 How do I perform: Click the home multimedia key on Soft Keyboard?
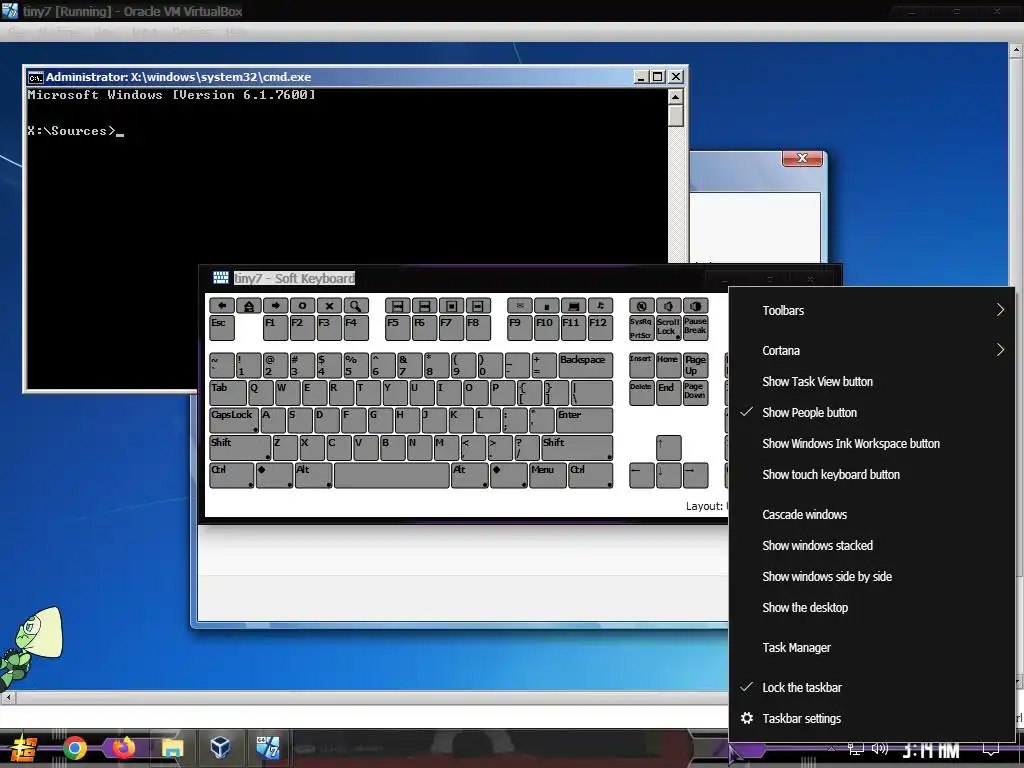coord(249,305)
